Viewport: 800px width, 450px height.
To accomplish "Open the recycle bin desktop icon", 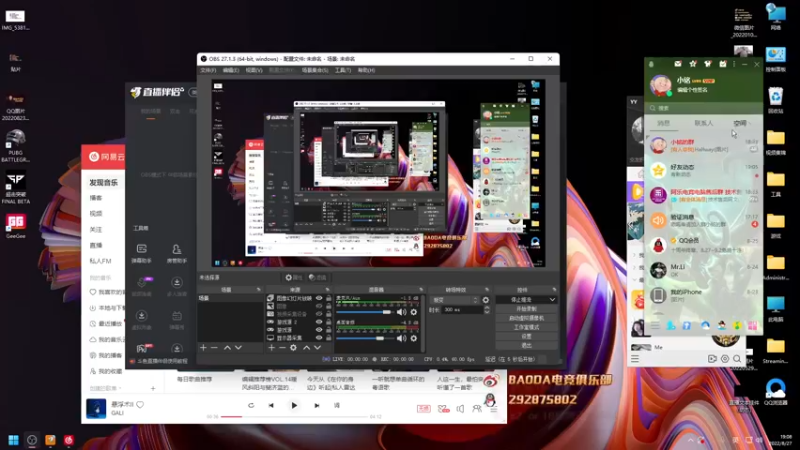I will click(776, 100).
